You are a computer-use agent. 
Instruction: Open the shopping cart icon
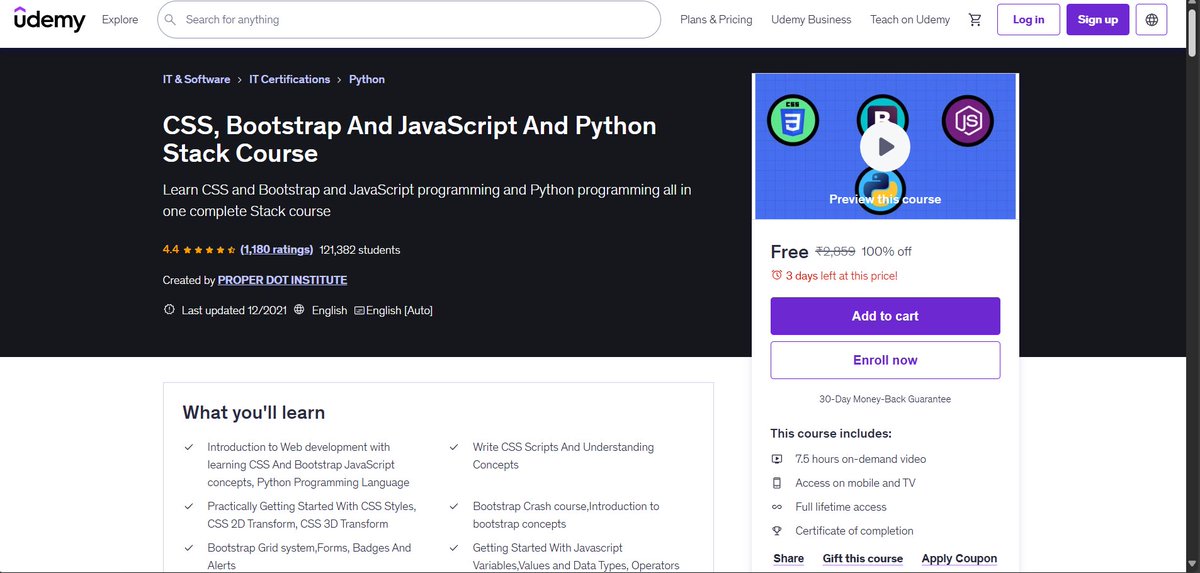pos(975,19)
